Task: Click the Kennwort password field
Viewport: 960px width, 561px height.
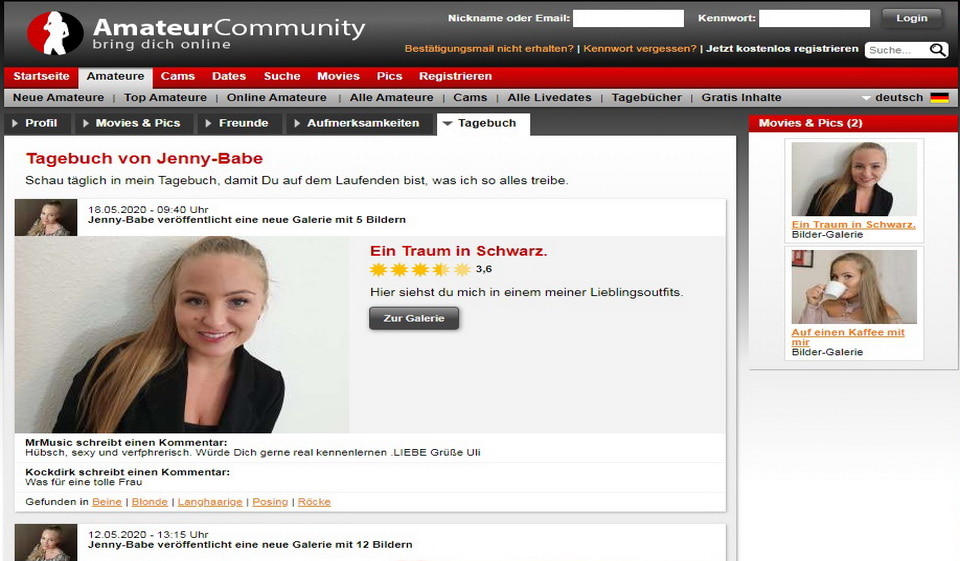Action: coord(814,18)
